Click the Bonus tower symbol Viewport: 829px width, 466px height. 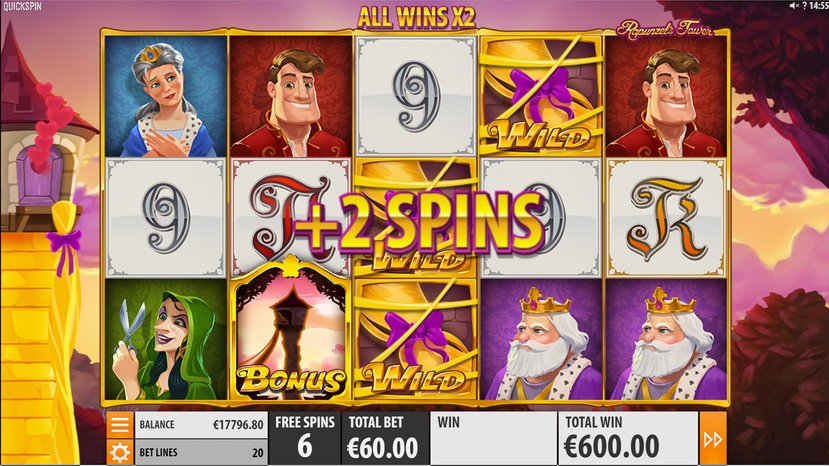(x=291, y=330)
